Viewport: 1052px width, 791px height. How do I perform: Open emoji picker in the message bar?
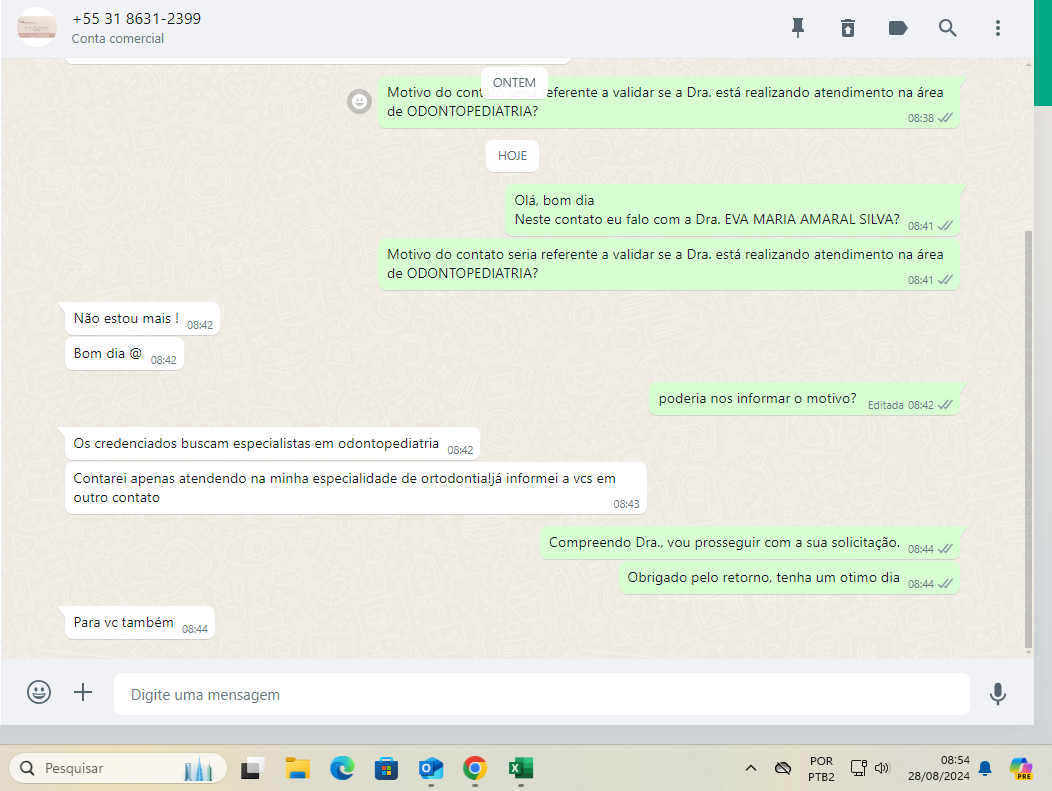[39, 692]
